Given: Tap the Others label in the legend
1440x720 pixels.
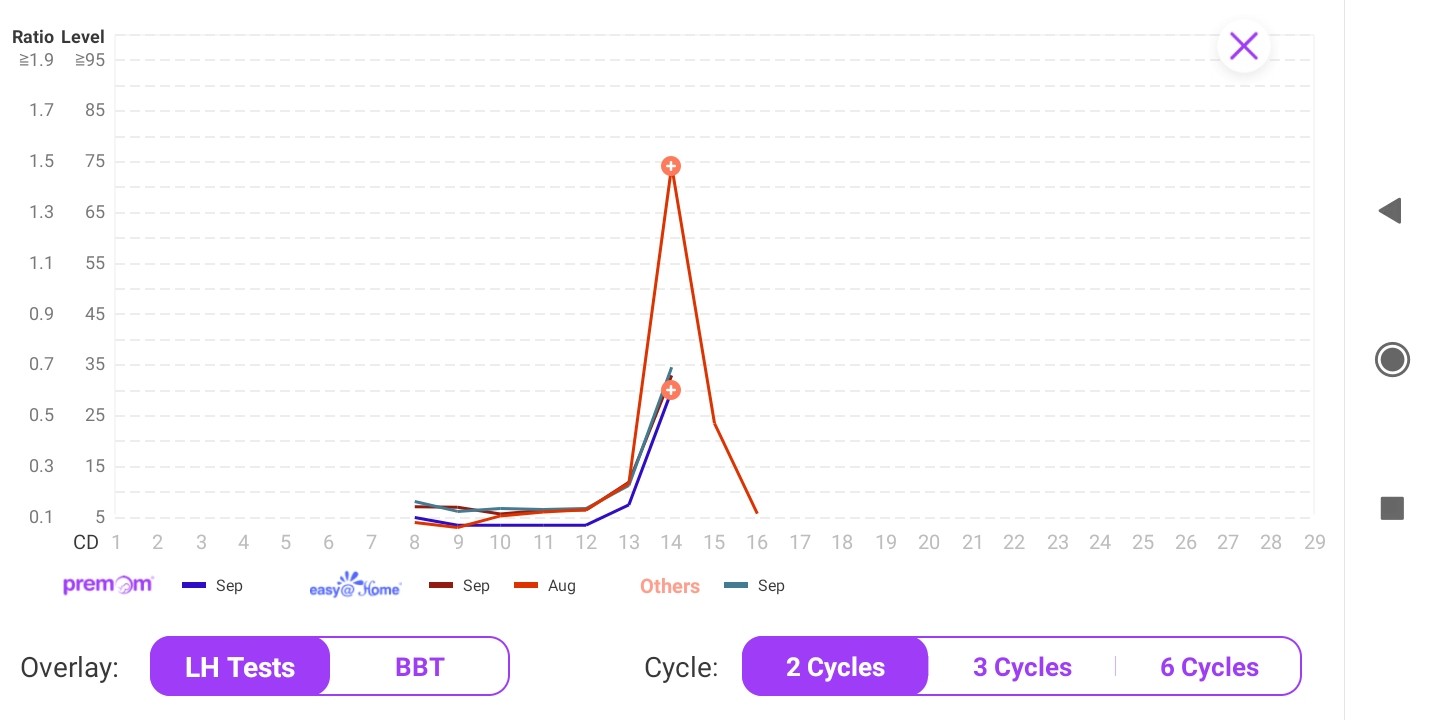Looking at the screenshot, I should coord(670,586).
